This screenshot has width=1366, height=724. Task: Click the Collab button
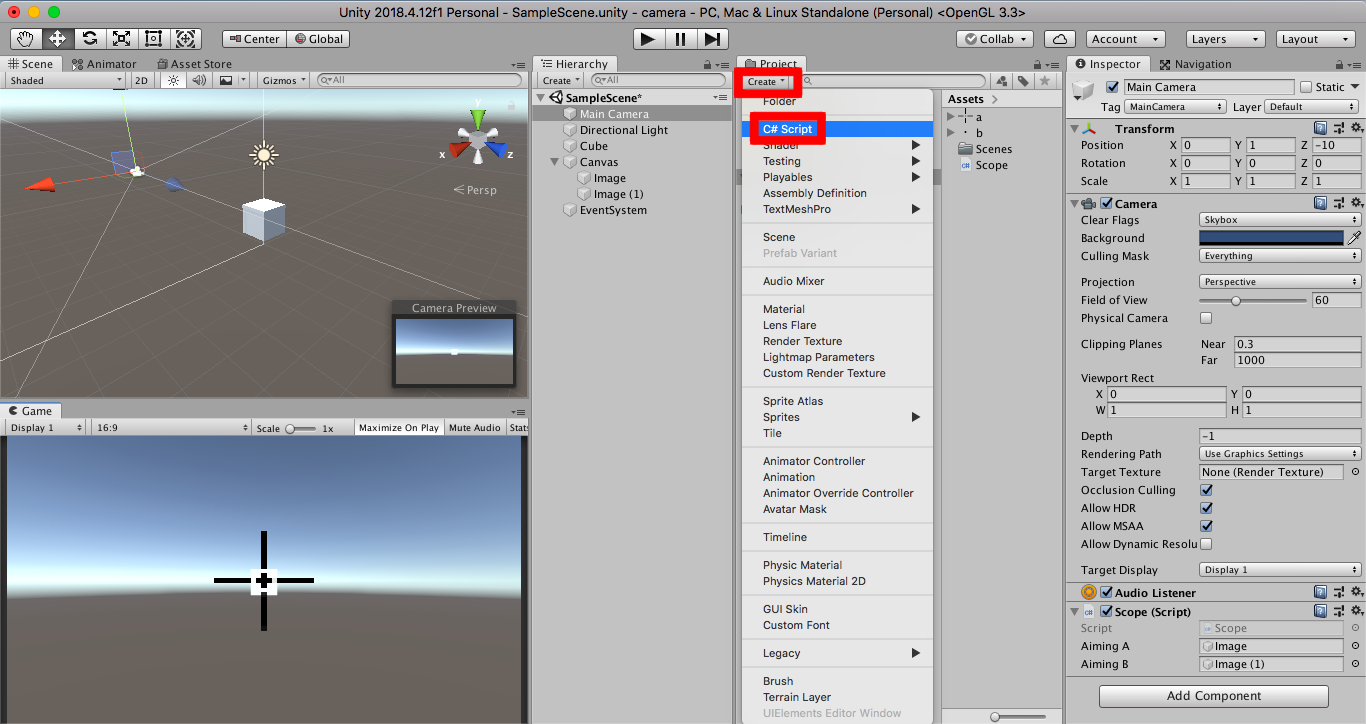997,39
